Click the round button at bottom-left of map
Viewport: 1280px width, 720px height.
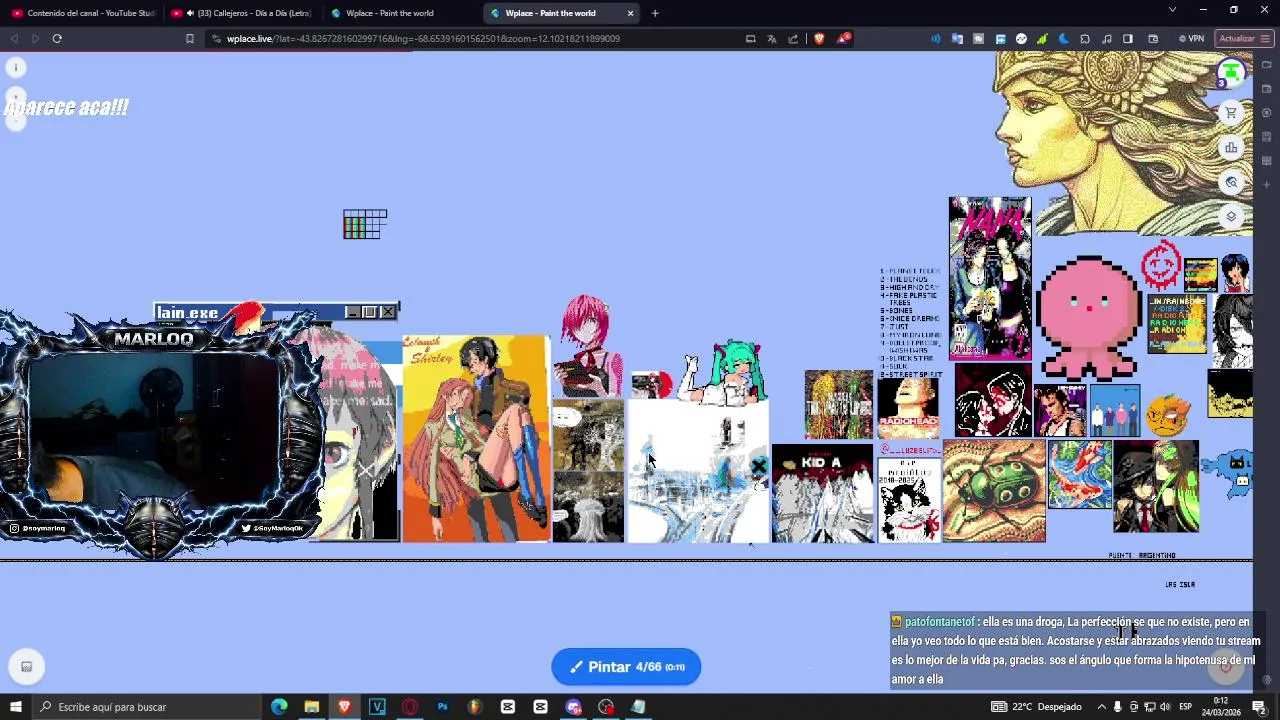(x=27, y=667)
